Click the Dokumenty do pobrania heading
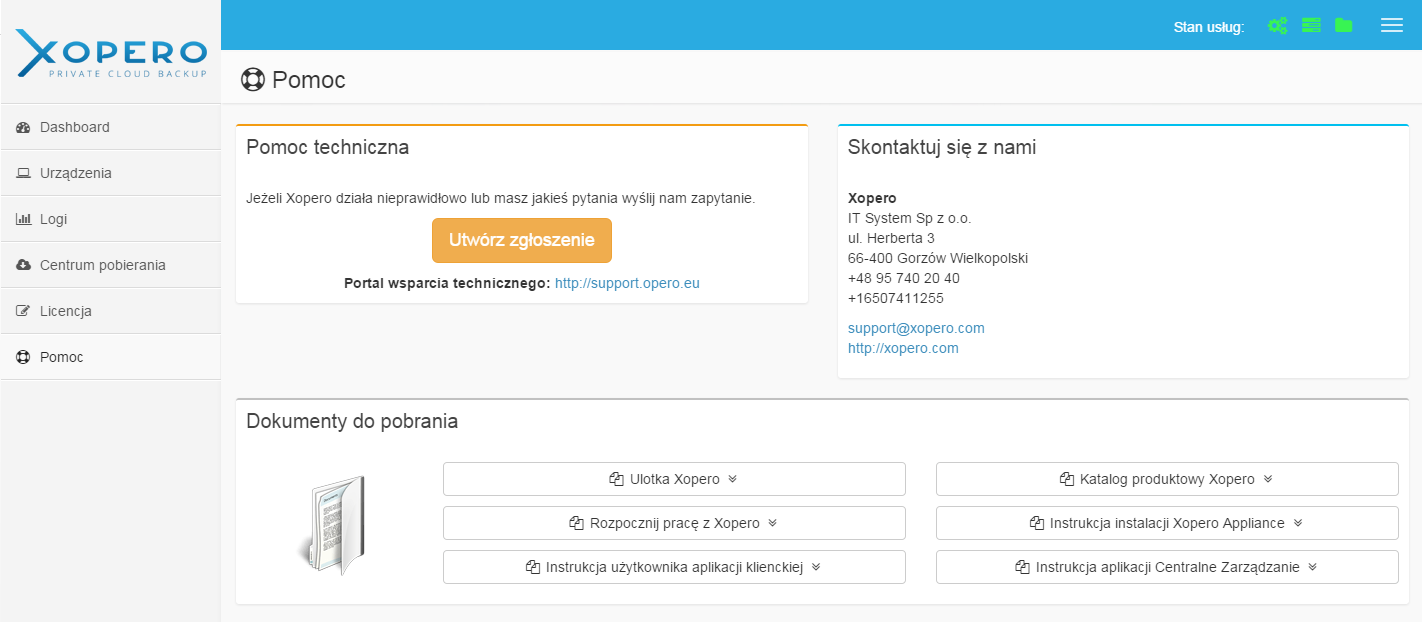 tap(352, 421)
